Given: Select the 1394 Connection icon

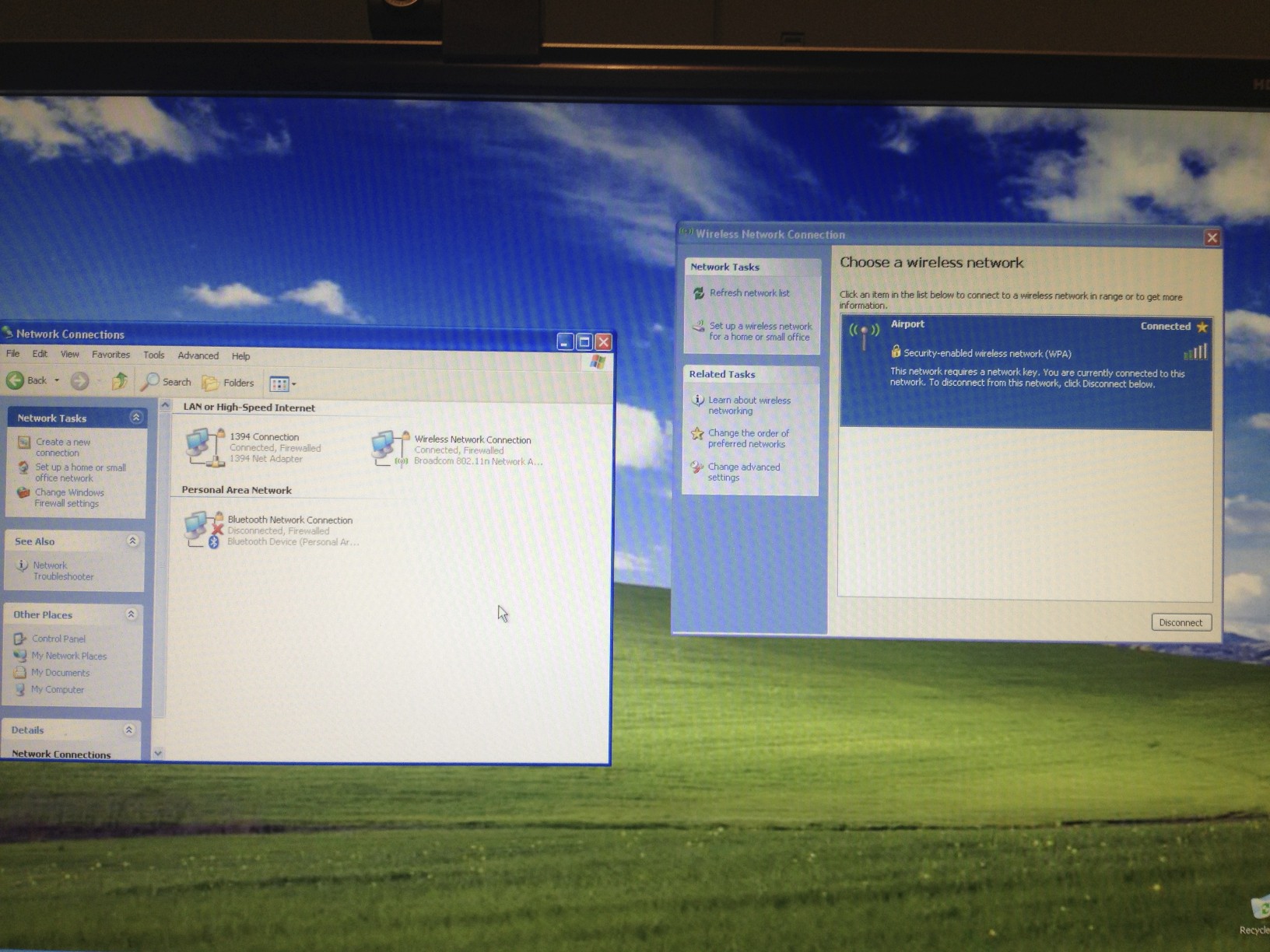Looking at the screenshot, I should pyautogui.click(x=205, y=447).
